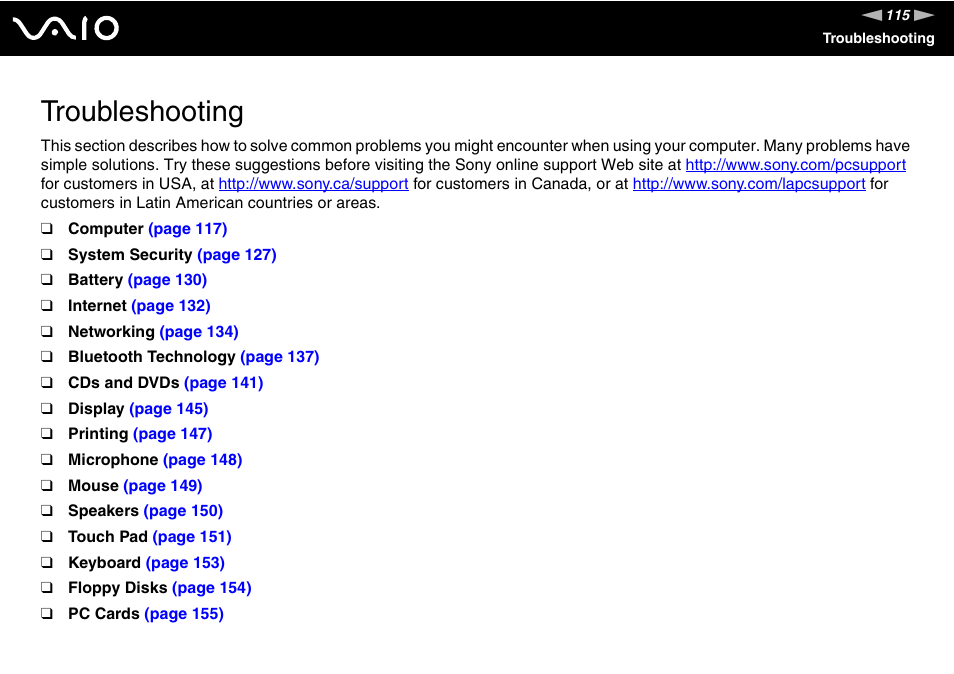954x674 pixels.
Task: Click the large Troubleshooting page heading
Action: [142, 112]
